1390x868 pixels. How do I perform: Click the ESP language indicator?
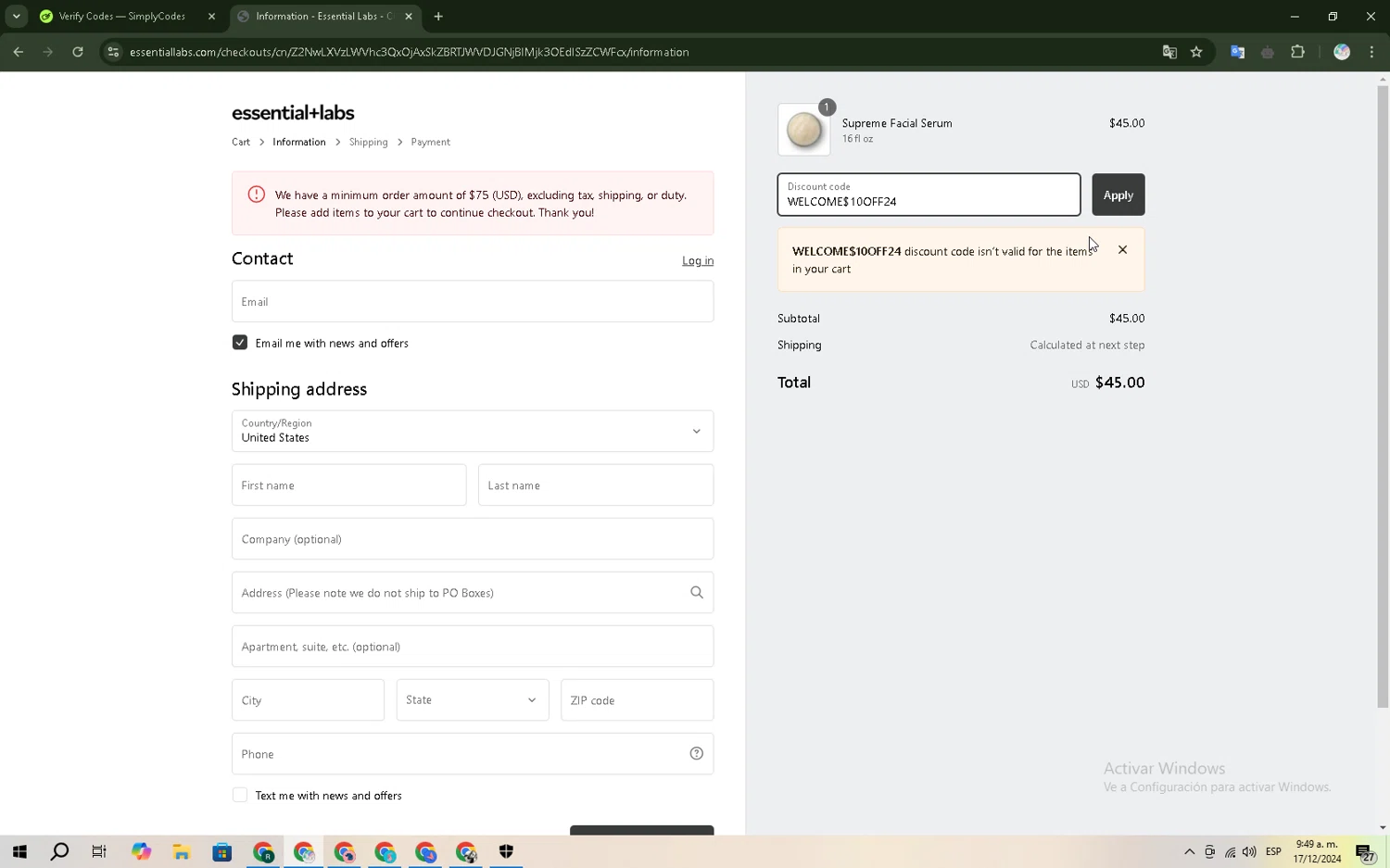pyautogui.click(x=1273, y=851)
